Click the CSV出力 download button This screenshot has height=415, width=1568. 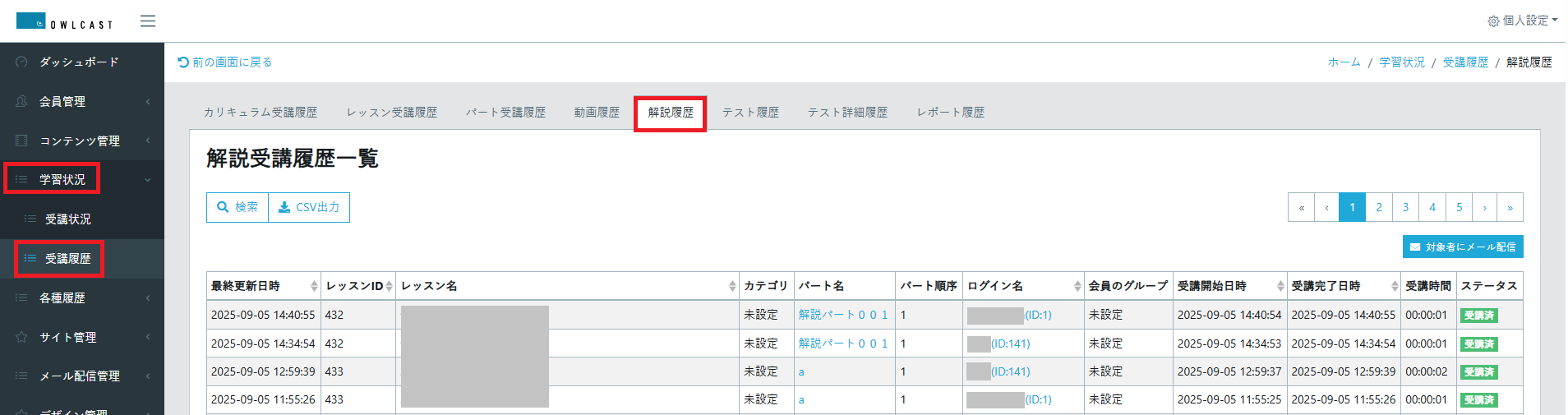pos(309,208)
